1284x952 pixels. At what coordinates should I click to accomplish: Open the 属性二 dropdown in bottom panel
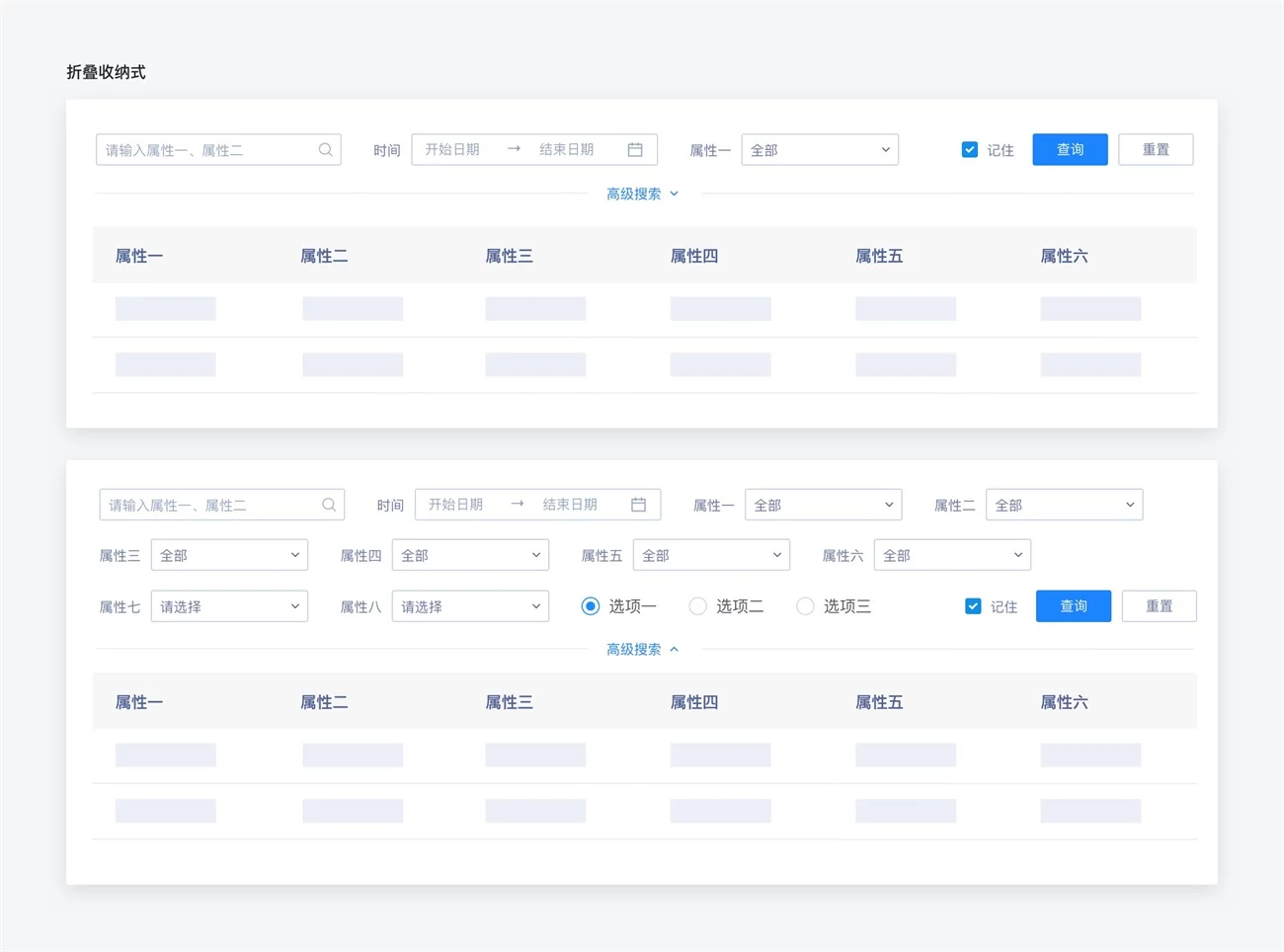1064,505
